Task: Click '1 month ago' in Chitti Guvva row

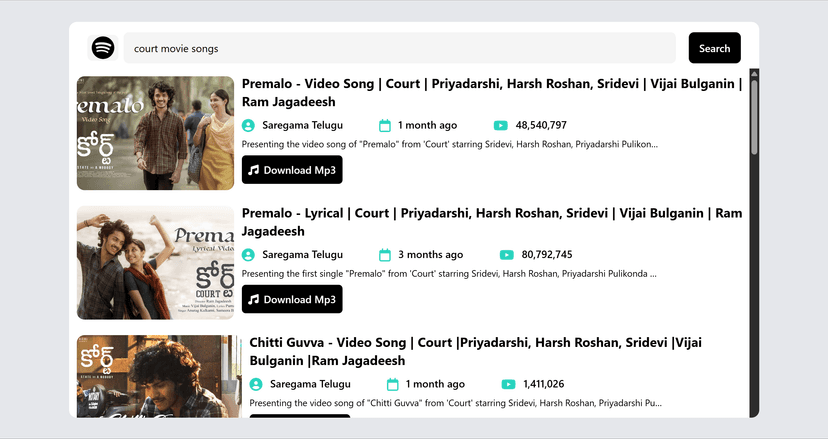Action: click(435, 384)
